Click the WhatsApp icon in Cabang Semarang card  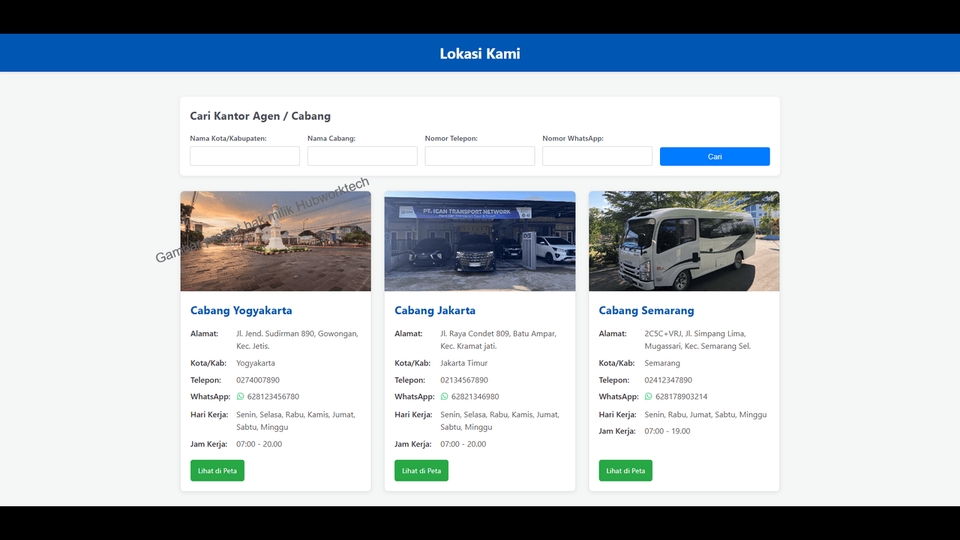tap(648, 397)
